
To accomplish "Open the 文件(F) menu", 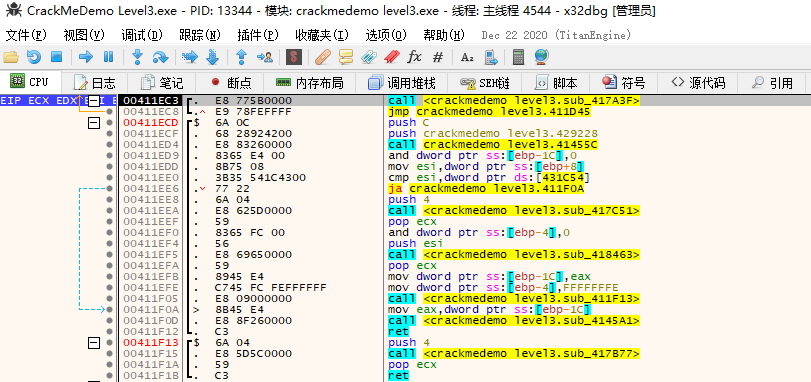I will [26, 35].
